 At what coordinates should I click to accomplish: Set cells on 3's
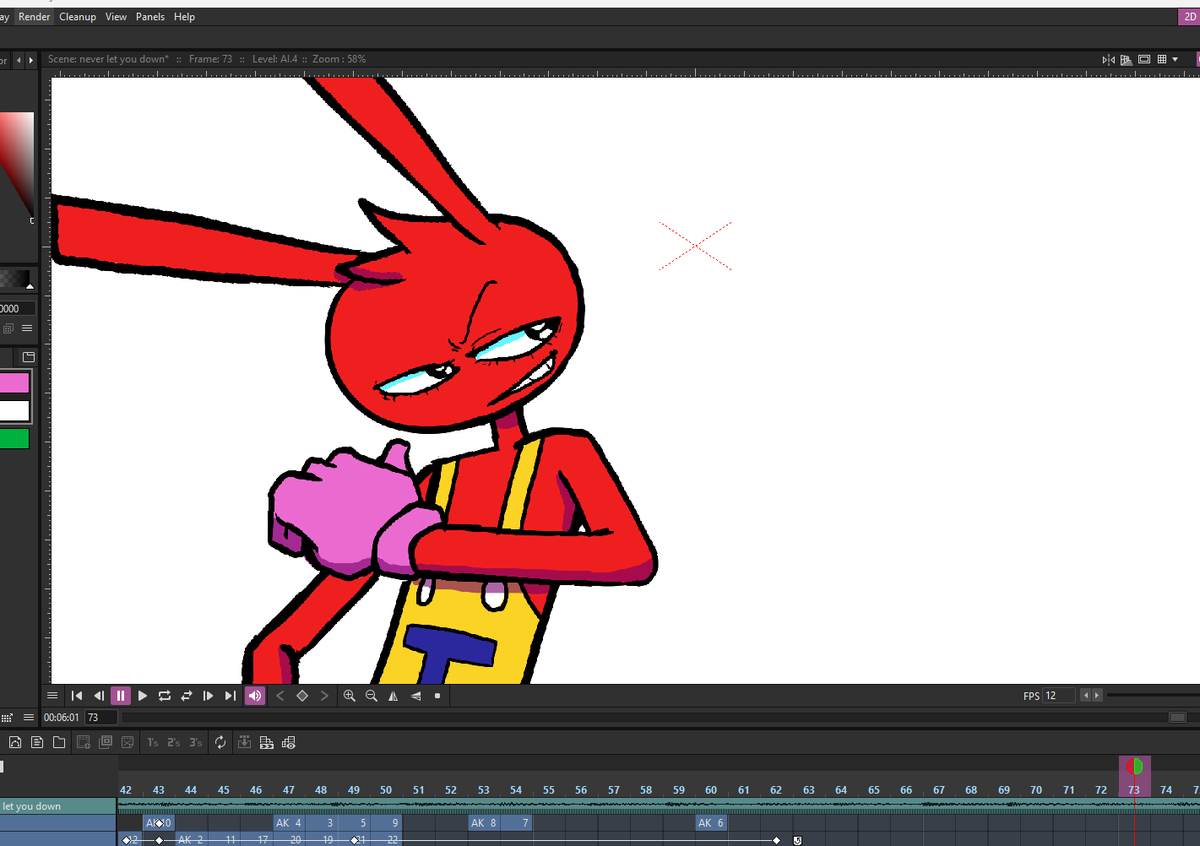pos(196,742)
